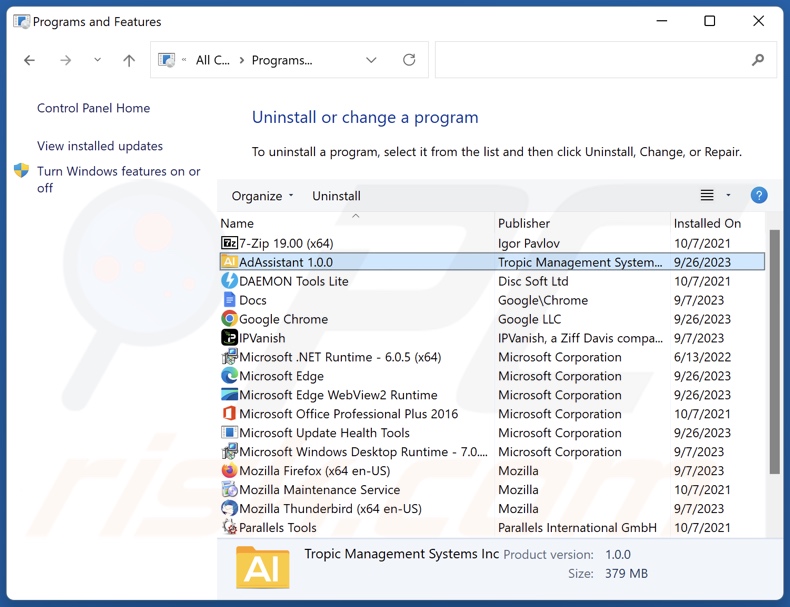
Task: Click the Disc Soft Ltd publisher cell
Action: coord(533,281)
